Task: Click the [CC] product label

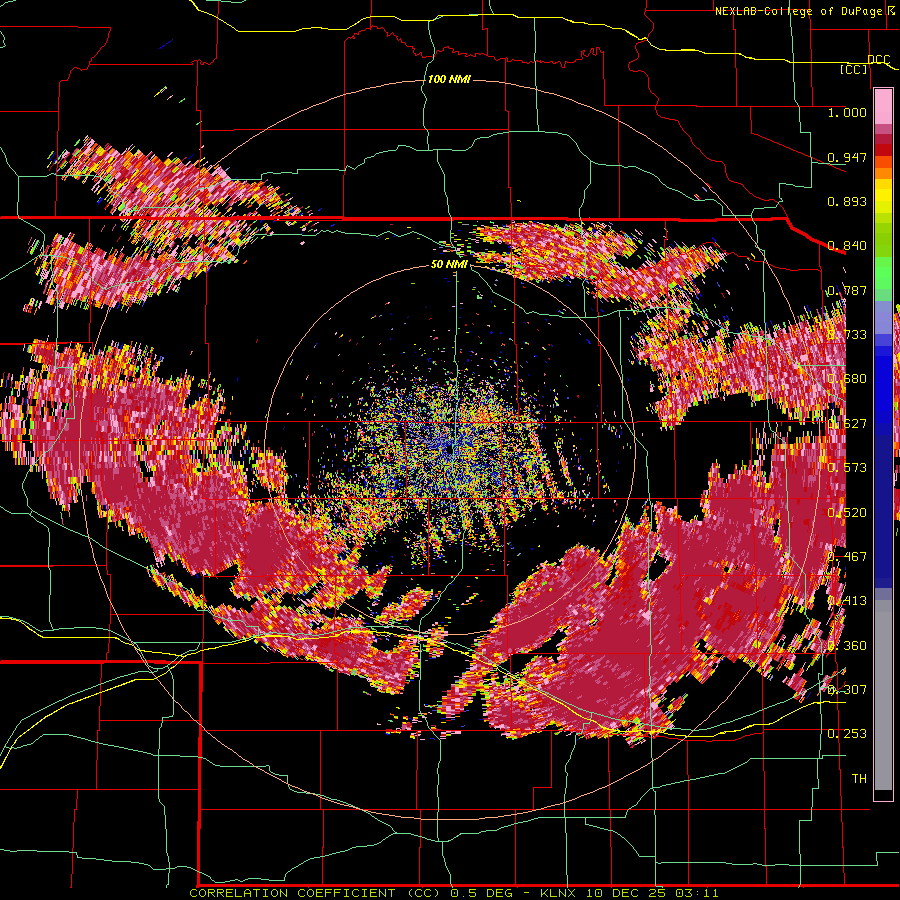Action: tap(854, 69)
